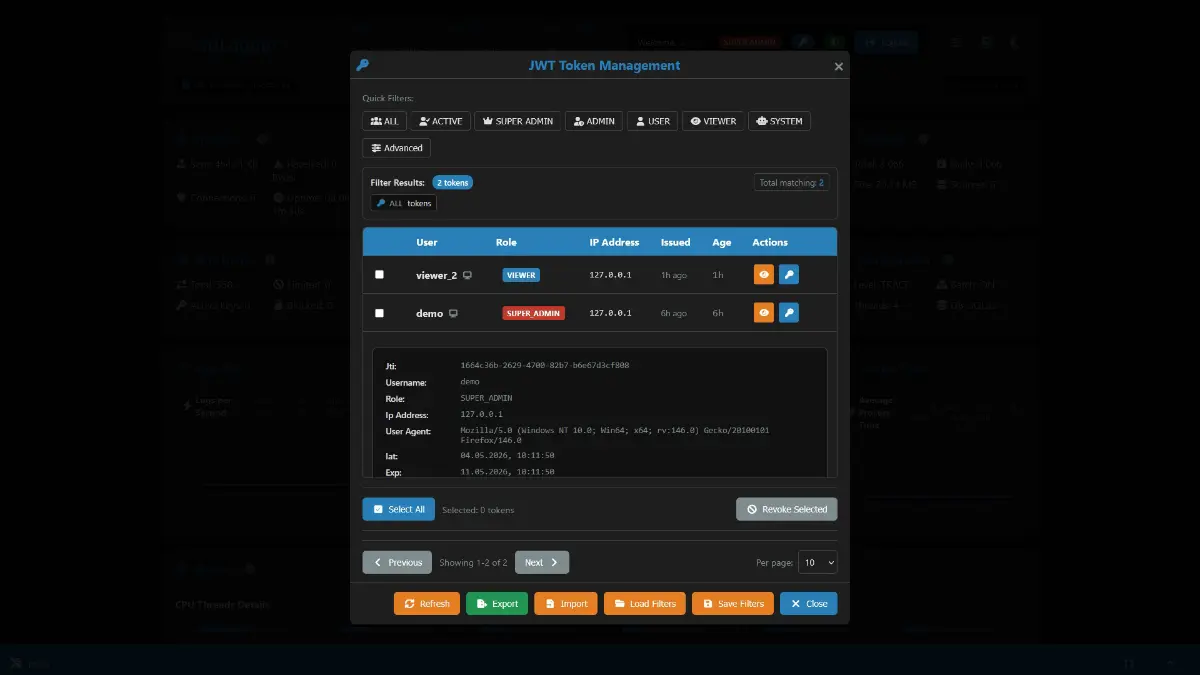This screenshot has height=675, width=1200.
Task: Click the Mozilla/5.0 User Agent value
Action: point(615,435)
